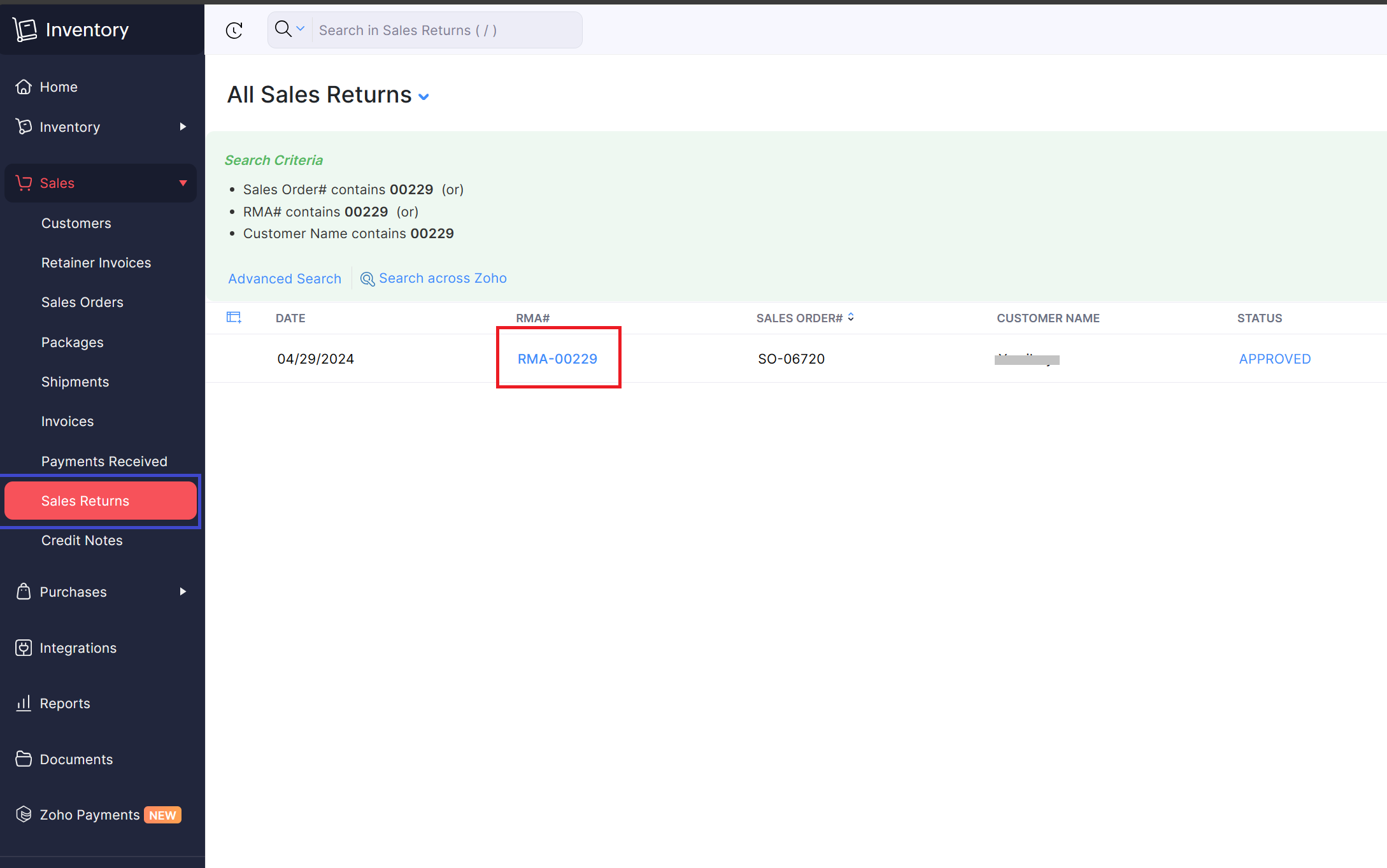The image size is (1387, 868).
Task: Click the Sales cart icon
Action: coord(24,183)
